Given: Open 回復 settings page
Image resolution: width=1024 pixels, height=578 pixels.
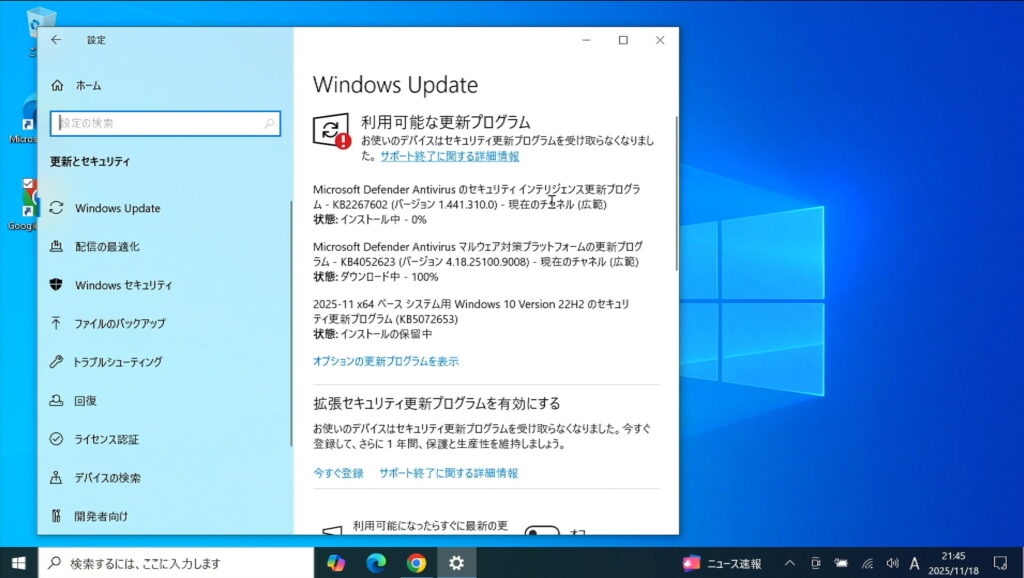Looking at the screenshot, I should click(x=86, y=401).
